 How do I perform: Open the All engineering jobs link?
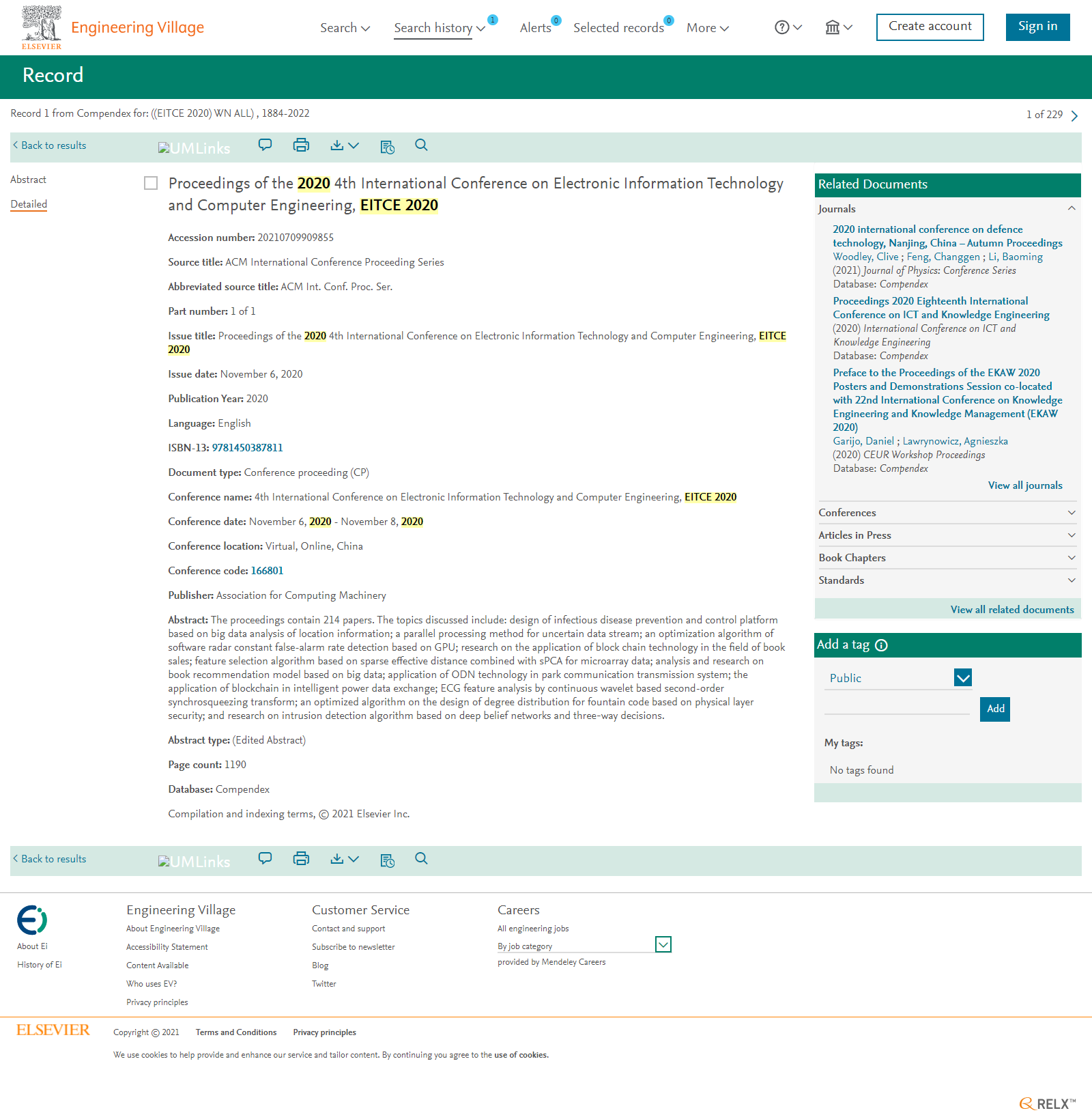click(x=533, y=929)
